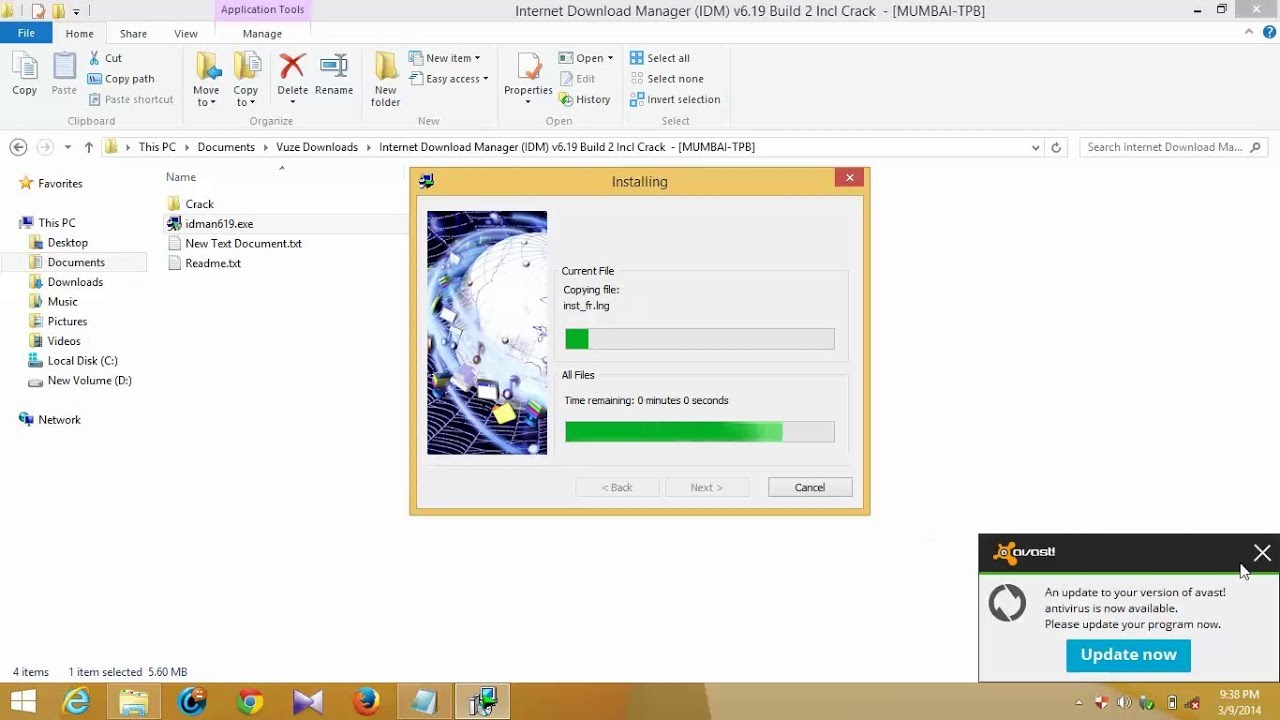The image size is (1280, 720).
Task: Open New Volume (D:) in navigation pane
Action: [x=89, y=381]
